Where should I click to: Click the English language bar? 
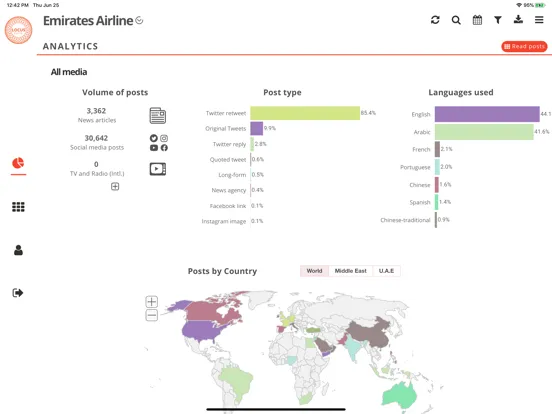pyautogui.click(x=487, y=114)
